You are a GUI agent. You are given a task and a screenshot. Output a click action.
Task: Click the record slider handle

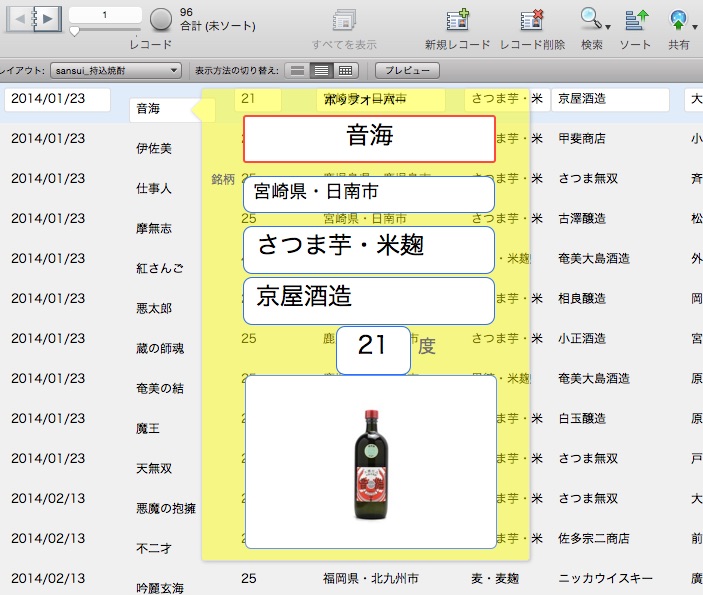coord(74,31)
